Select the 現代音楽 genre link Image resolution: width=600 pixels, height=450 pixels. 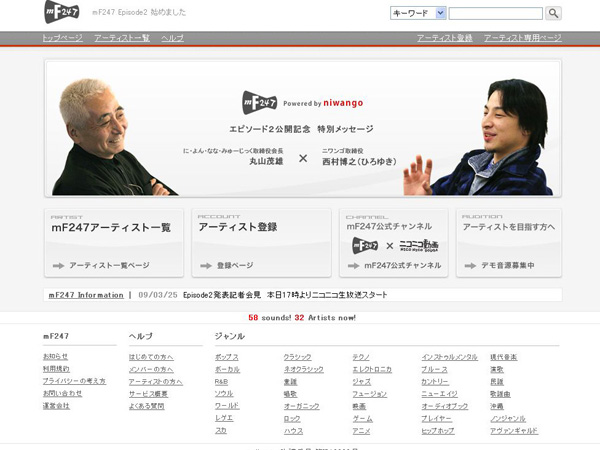pos(504,357)
